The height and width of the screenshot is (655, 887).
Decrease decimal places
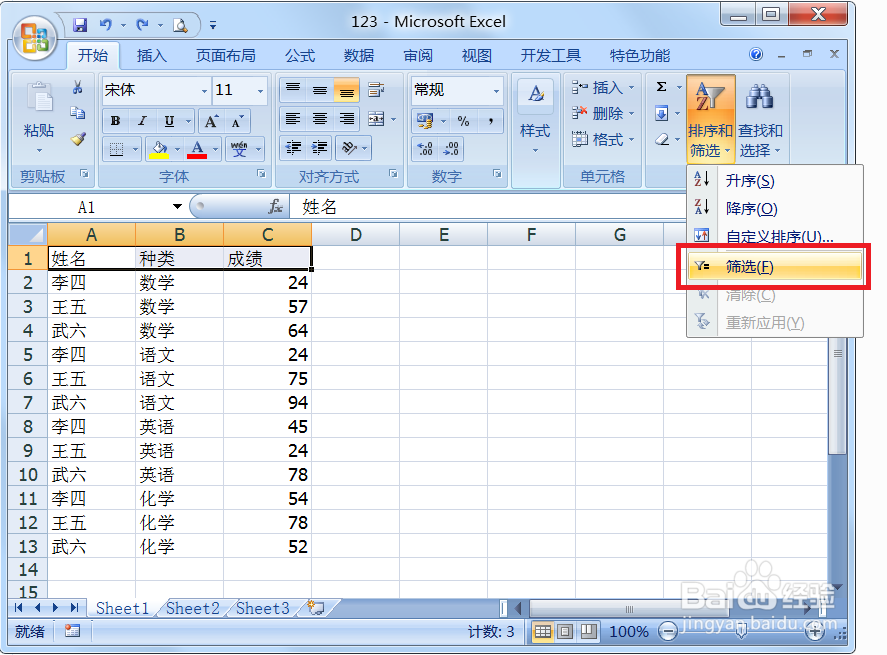[x=451, y=149]
